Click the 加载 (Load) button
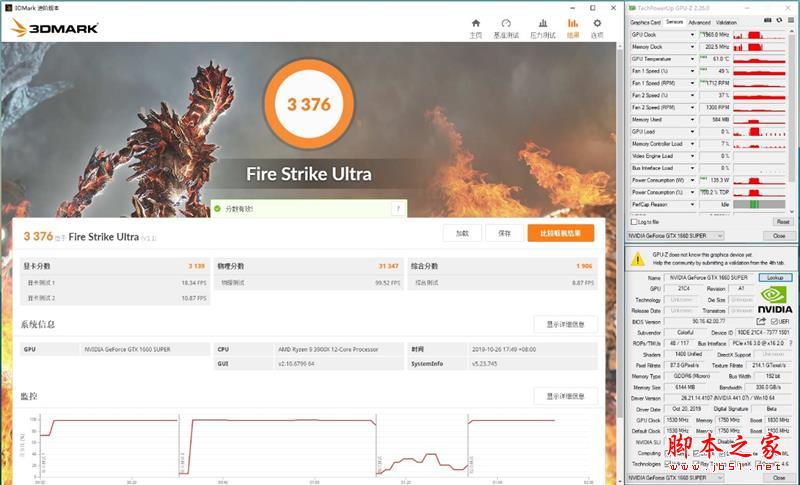This screenshot has width=800, height=485. point(462,233)
